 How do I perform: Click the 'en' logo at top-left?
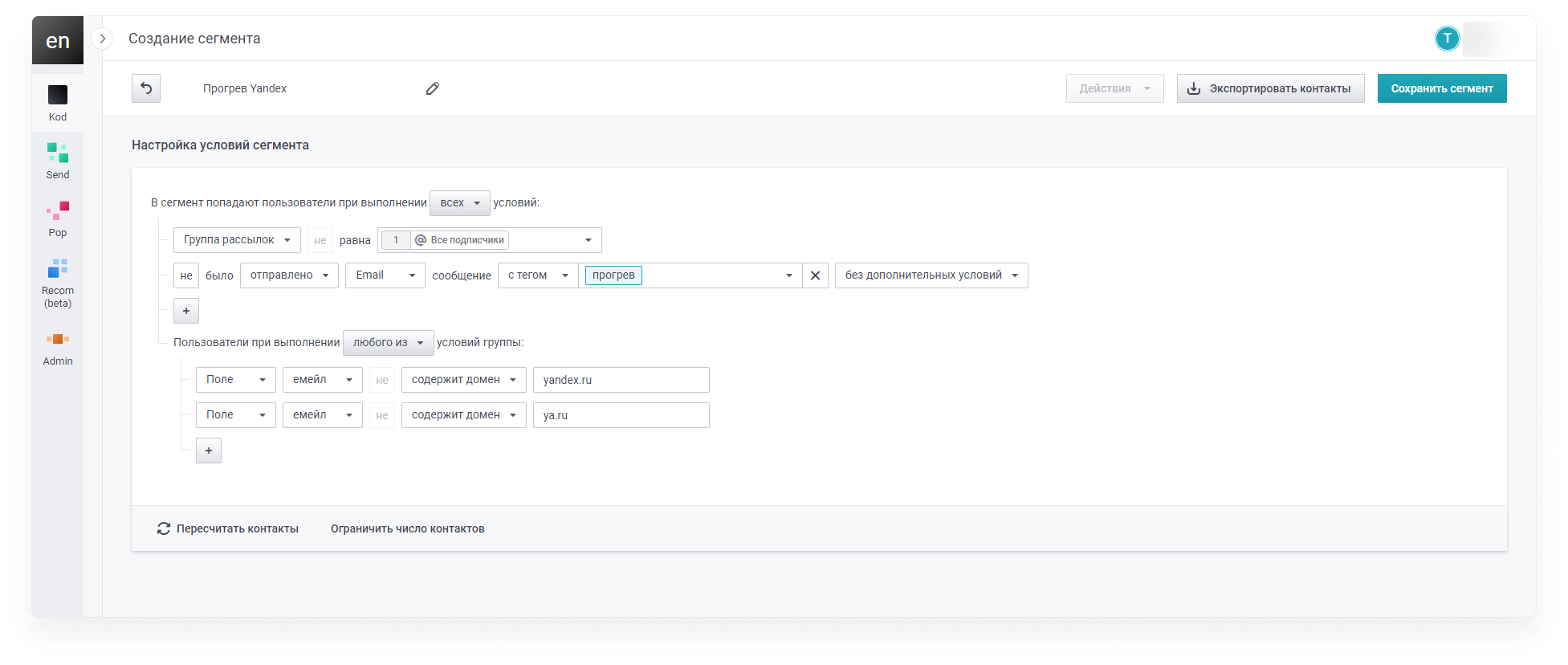(x=58, y=40)
